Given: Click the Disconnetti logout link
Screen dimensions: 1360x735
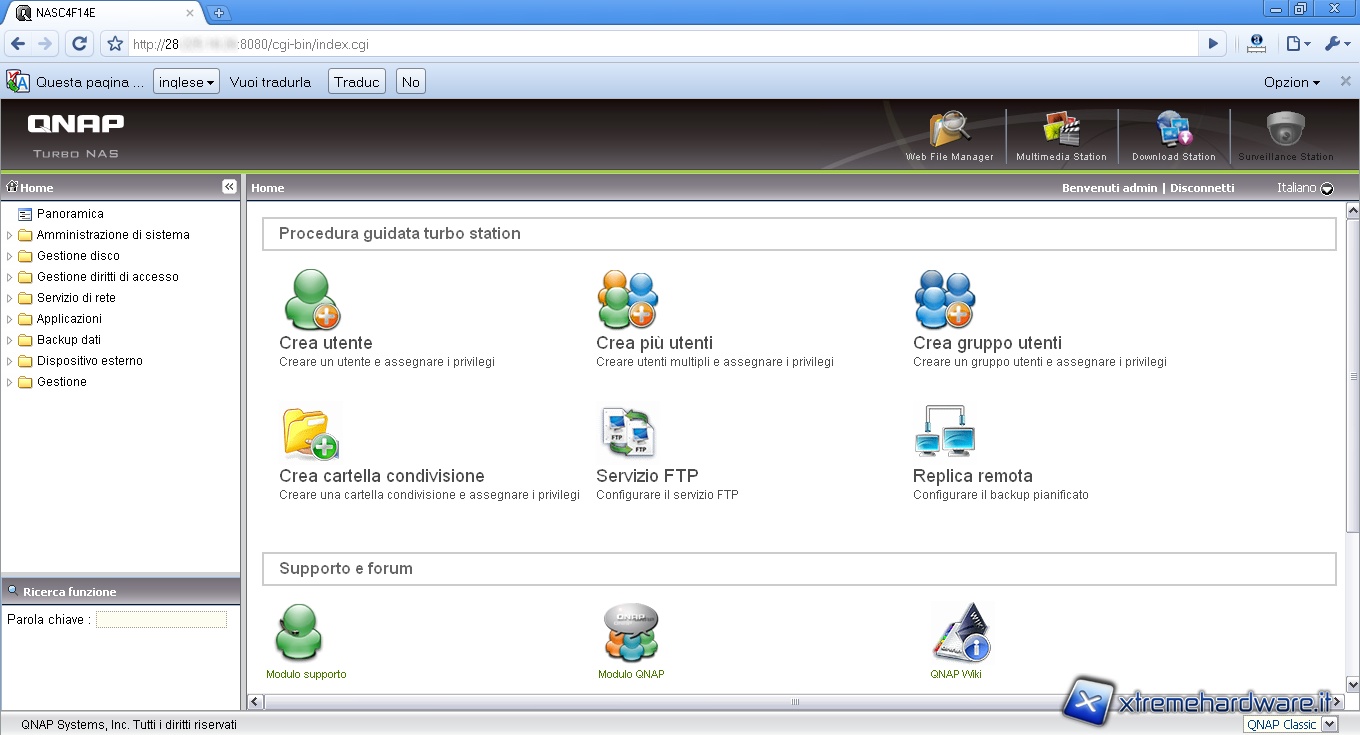Looking at the screenshot, I should click(1202, 188).
